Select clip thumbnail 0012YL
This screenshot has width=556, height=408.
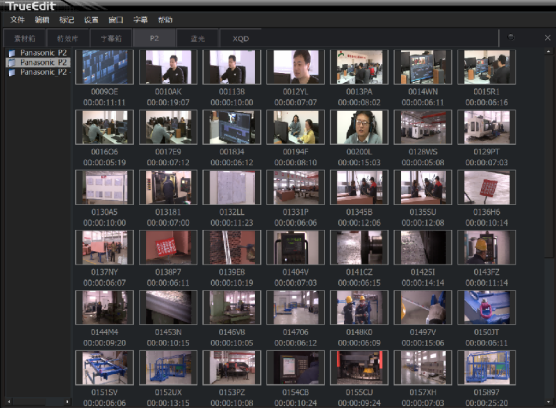click(x=295, y=67)
